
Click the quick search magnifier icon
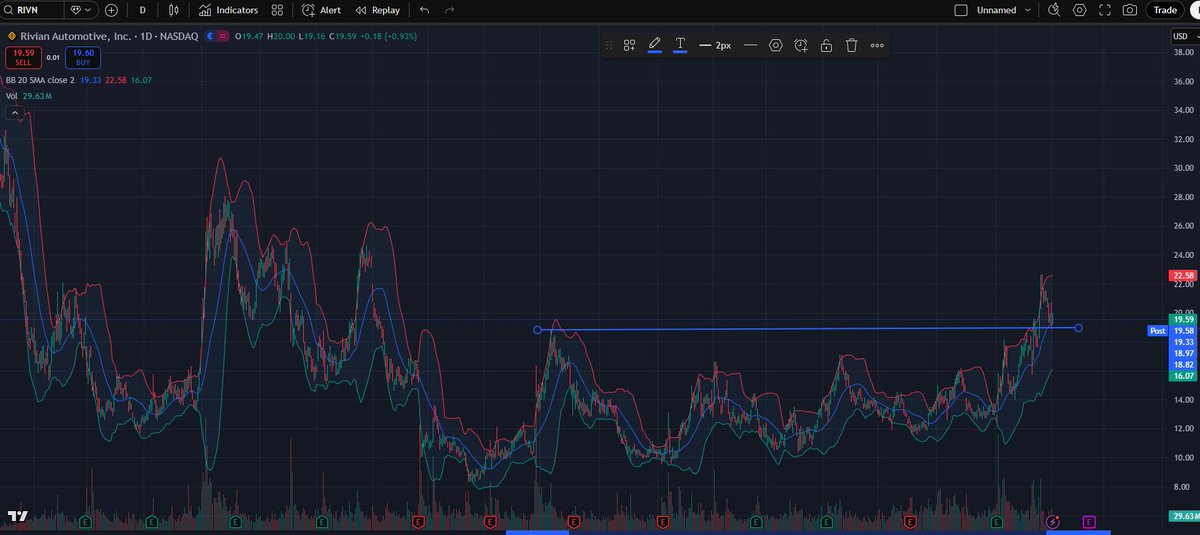tap(1054, 10)
